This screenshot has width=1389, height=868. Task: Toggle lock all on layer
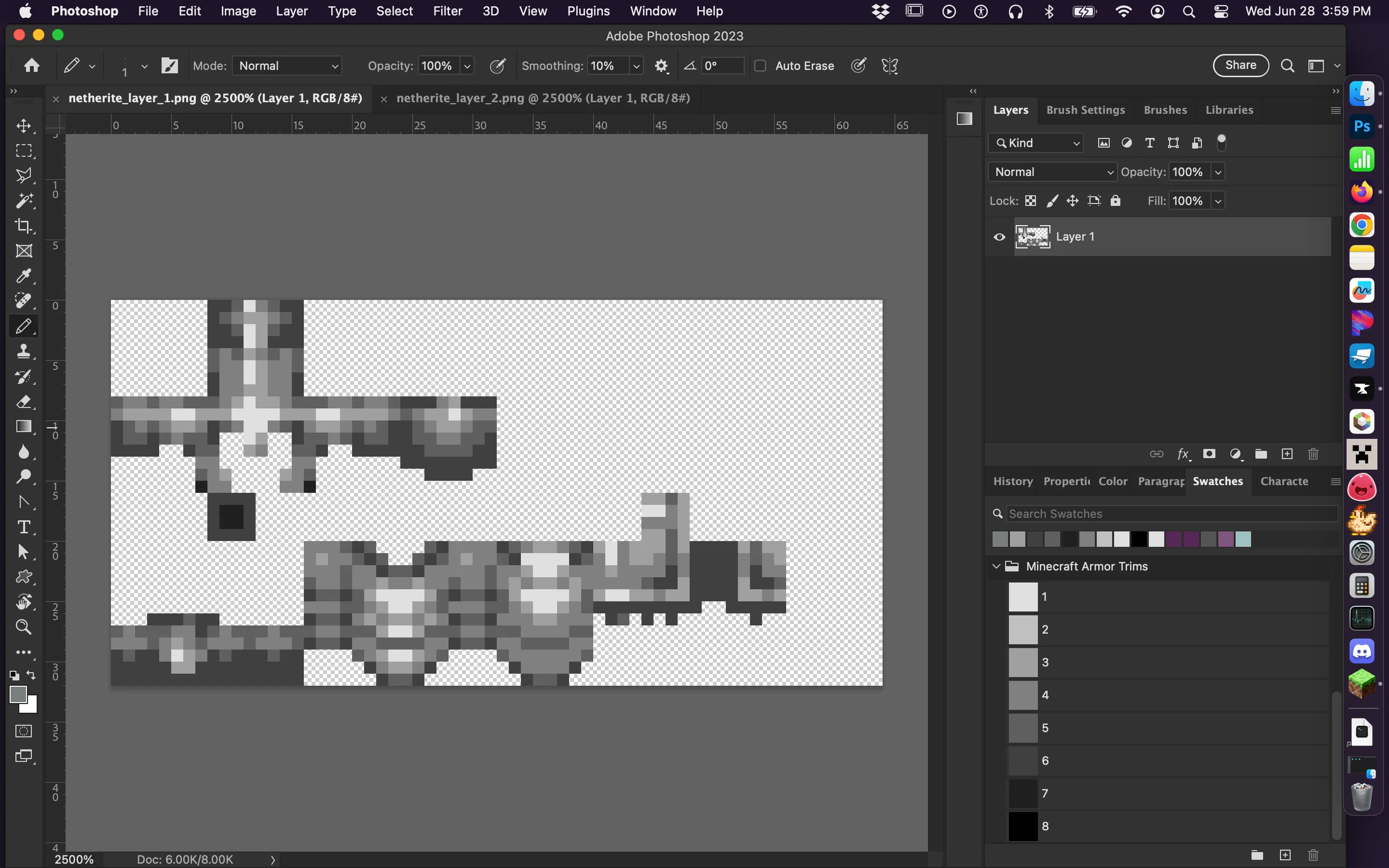[x=1115, y=200]
